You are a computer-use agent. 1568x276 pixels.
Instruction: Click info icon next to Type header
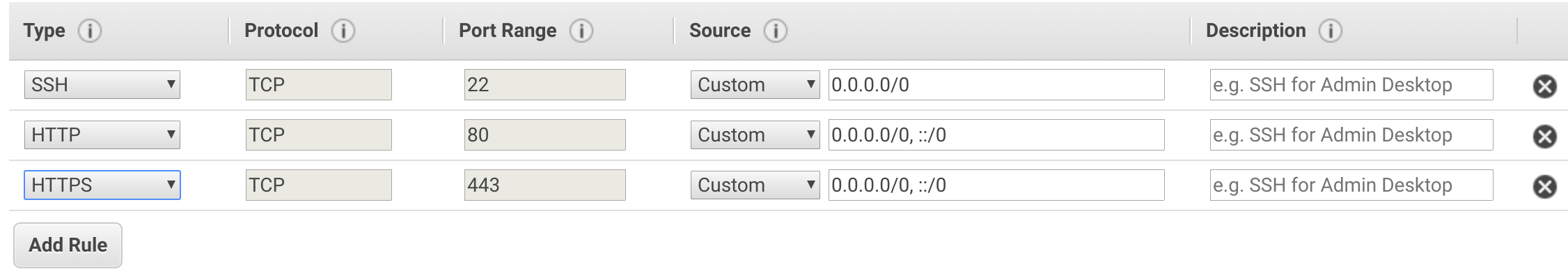point(89,31)
